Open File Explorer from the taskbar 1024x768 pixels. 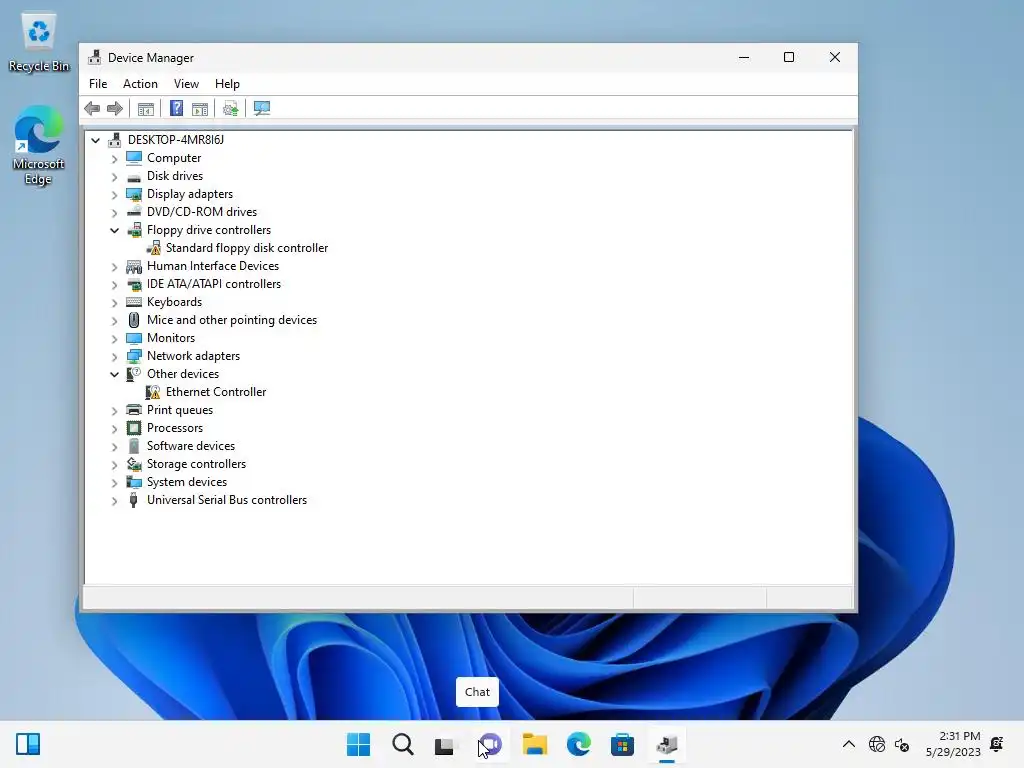click(x=535, y=744)
